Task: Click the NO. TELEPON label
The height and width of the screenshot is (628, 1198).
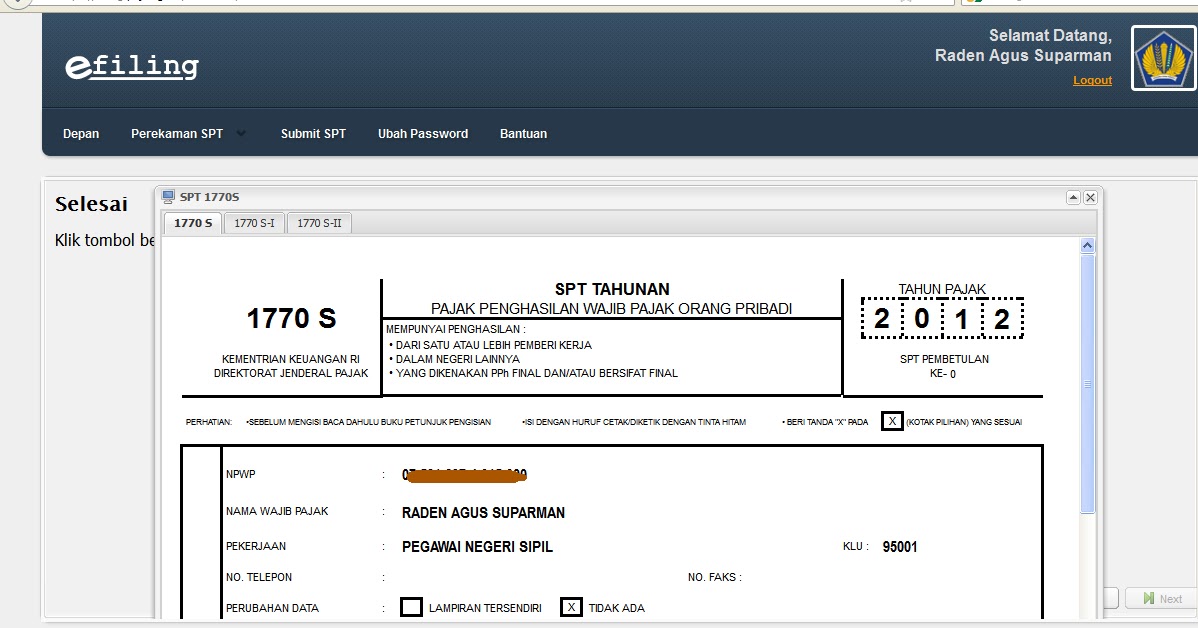Action: point(259,578)
